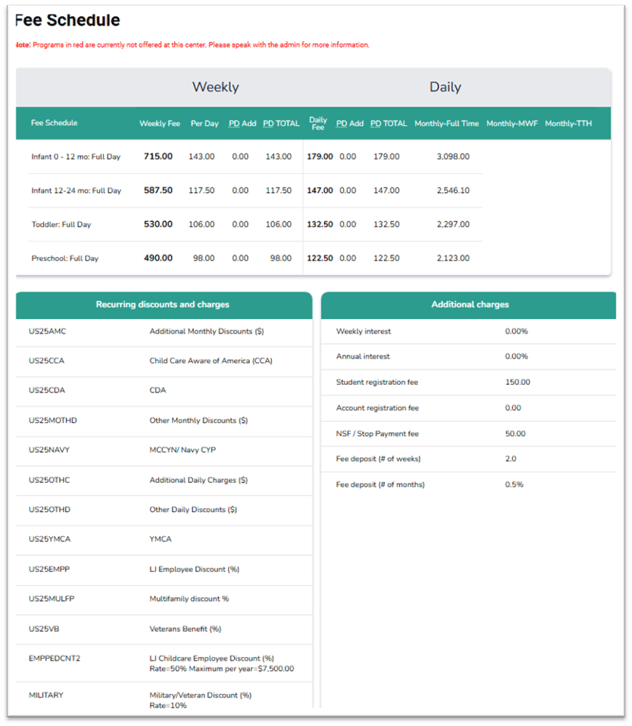Click the Preschool weekly fee 490.00
The image size is (632, 726).
coord(158,258)
